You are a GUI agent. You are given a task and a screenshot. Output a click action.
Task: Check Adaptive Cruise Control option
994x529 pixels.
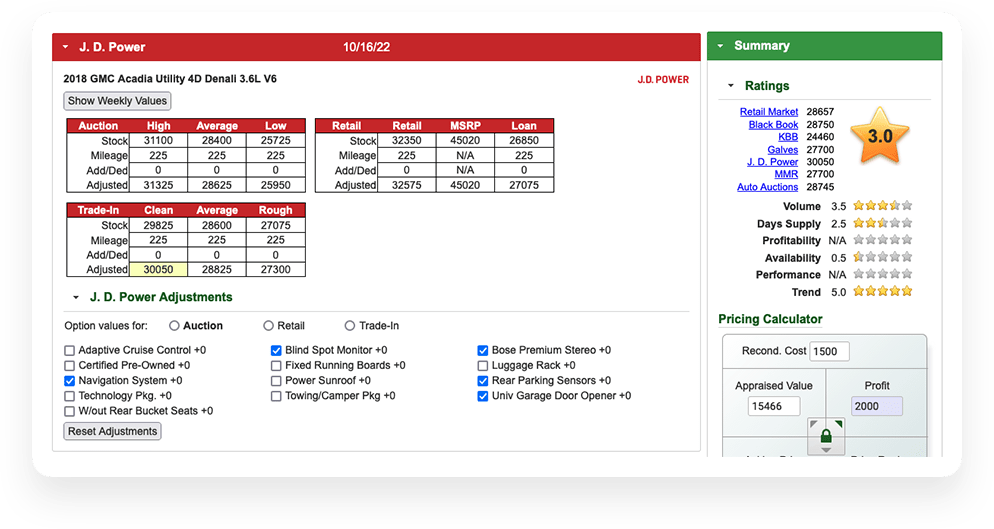pyautogui.click(x=70, y=350)
